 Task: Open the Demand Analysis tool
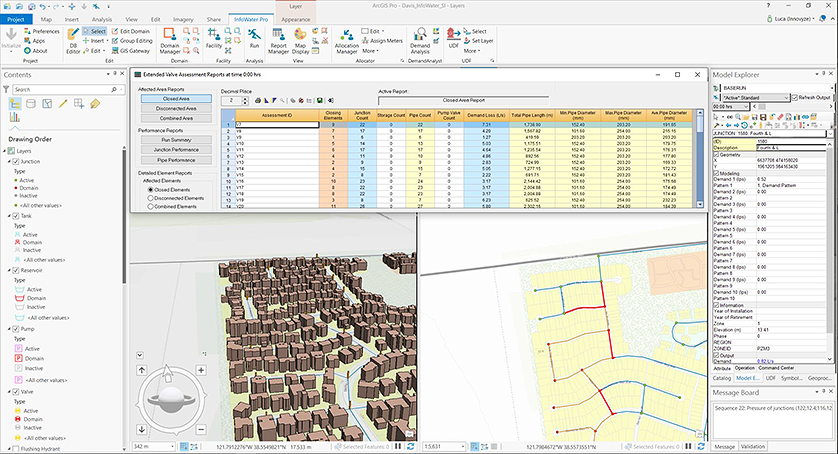420,41
